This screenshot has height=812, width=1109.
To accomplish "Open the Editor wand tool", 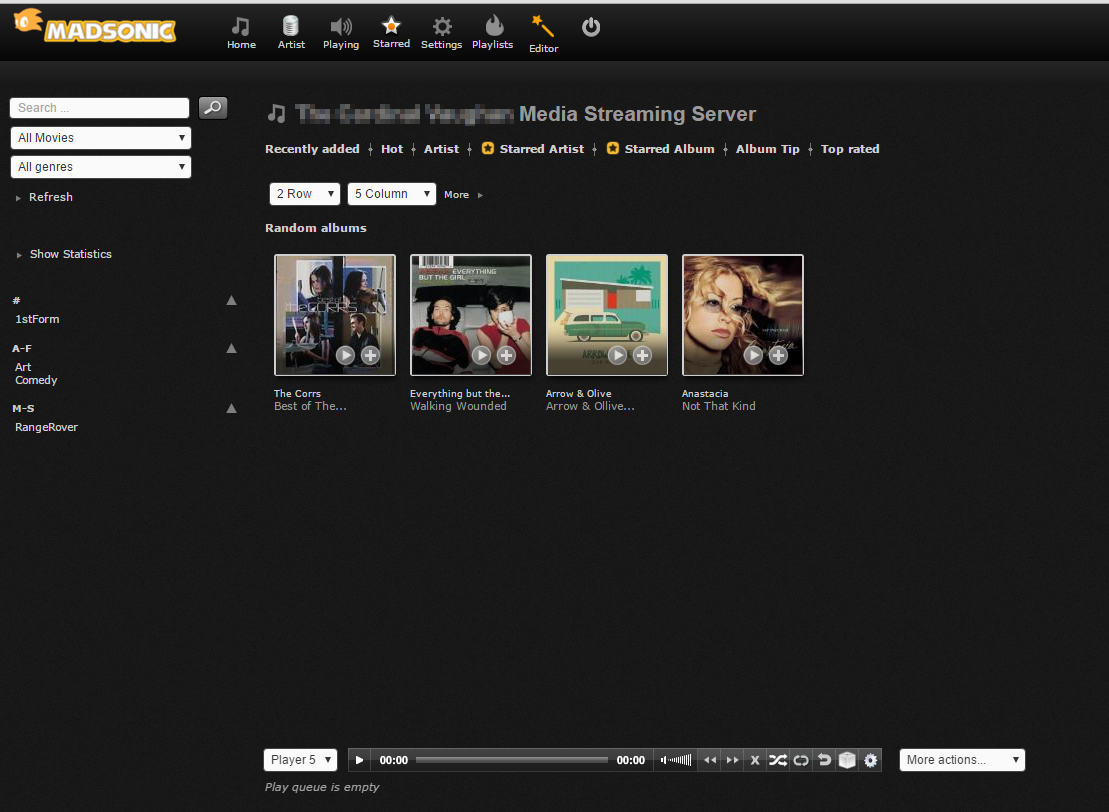I will (543, 33).
